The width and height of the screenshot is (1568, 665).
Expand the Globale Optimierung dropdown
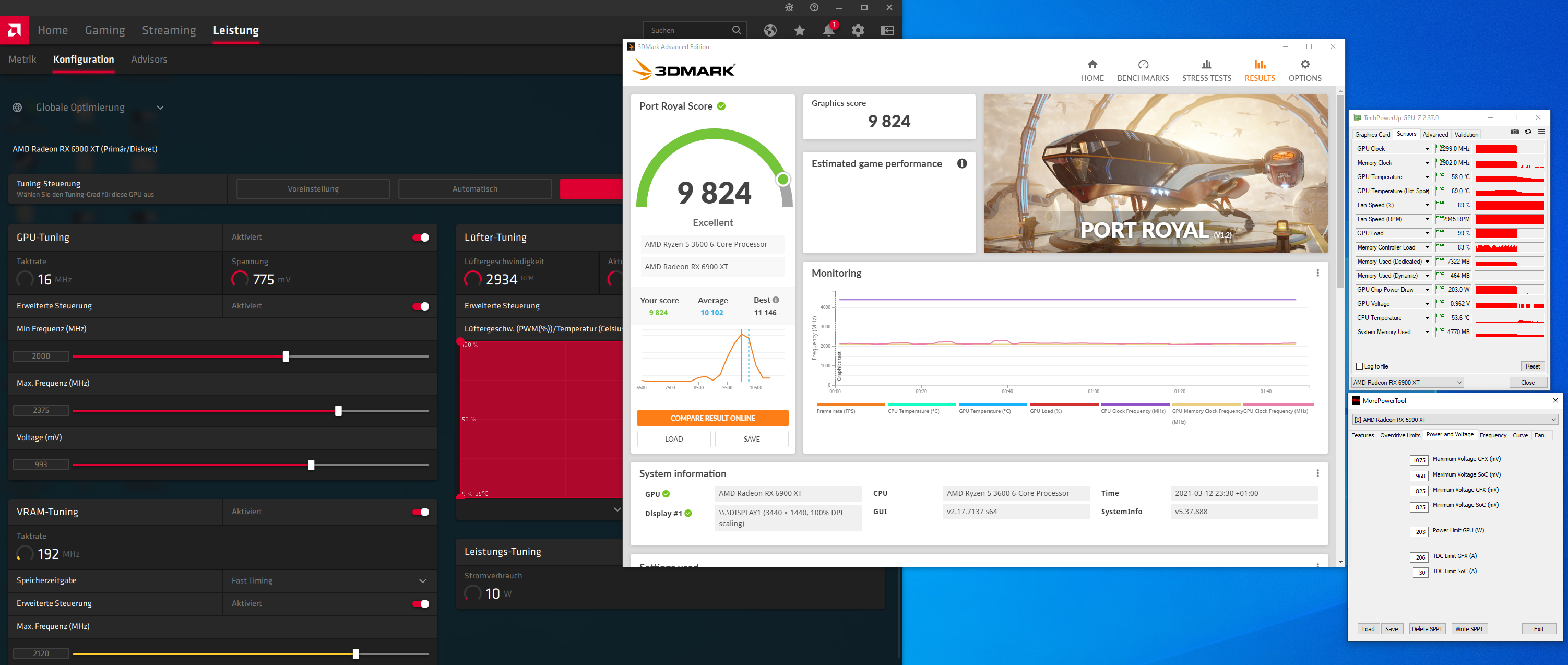(160, 108)
